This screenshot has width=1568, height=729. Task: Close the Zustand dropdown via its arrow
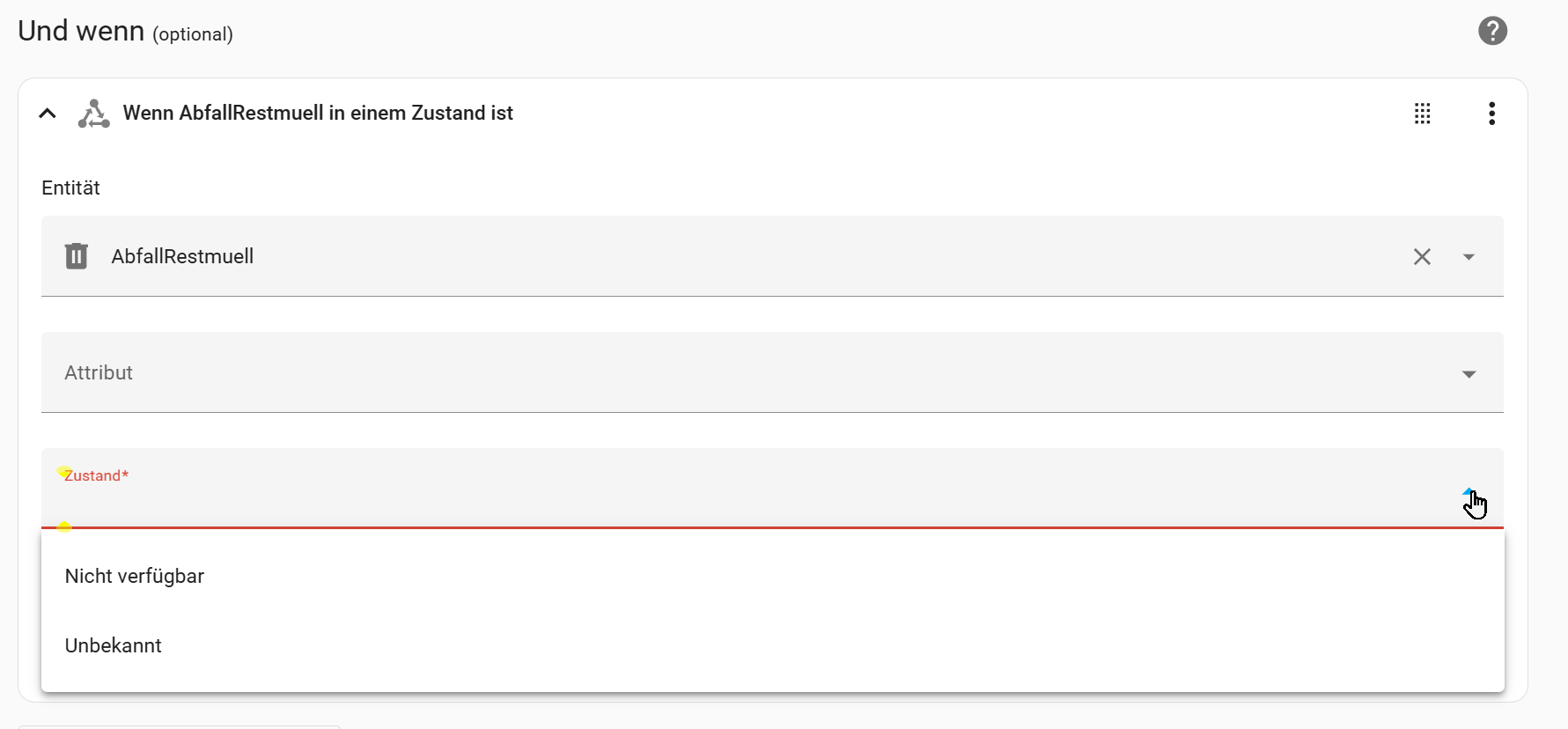click(1469, 493)
